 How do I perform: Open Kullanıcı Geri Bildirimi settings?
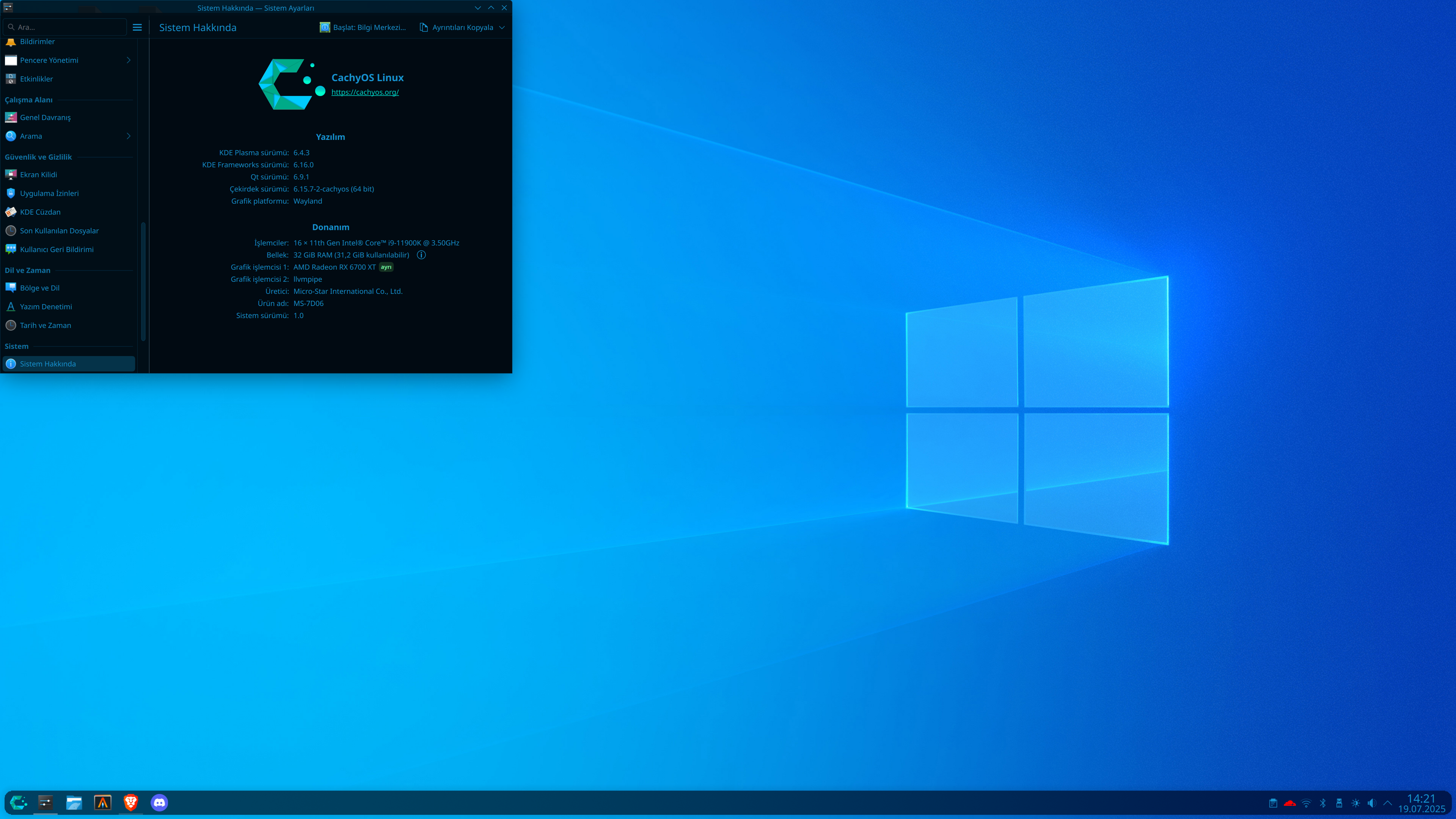[x=69, y=249]
